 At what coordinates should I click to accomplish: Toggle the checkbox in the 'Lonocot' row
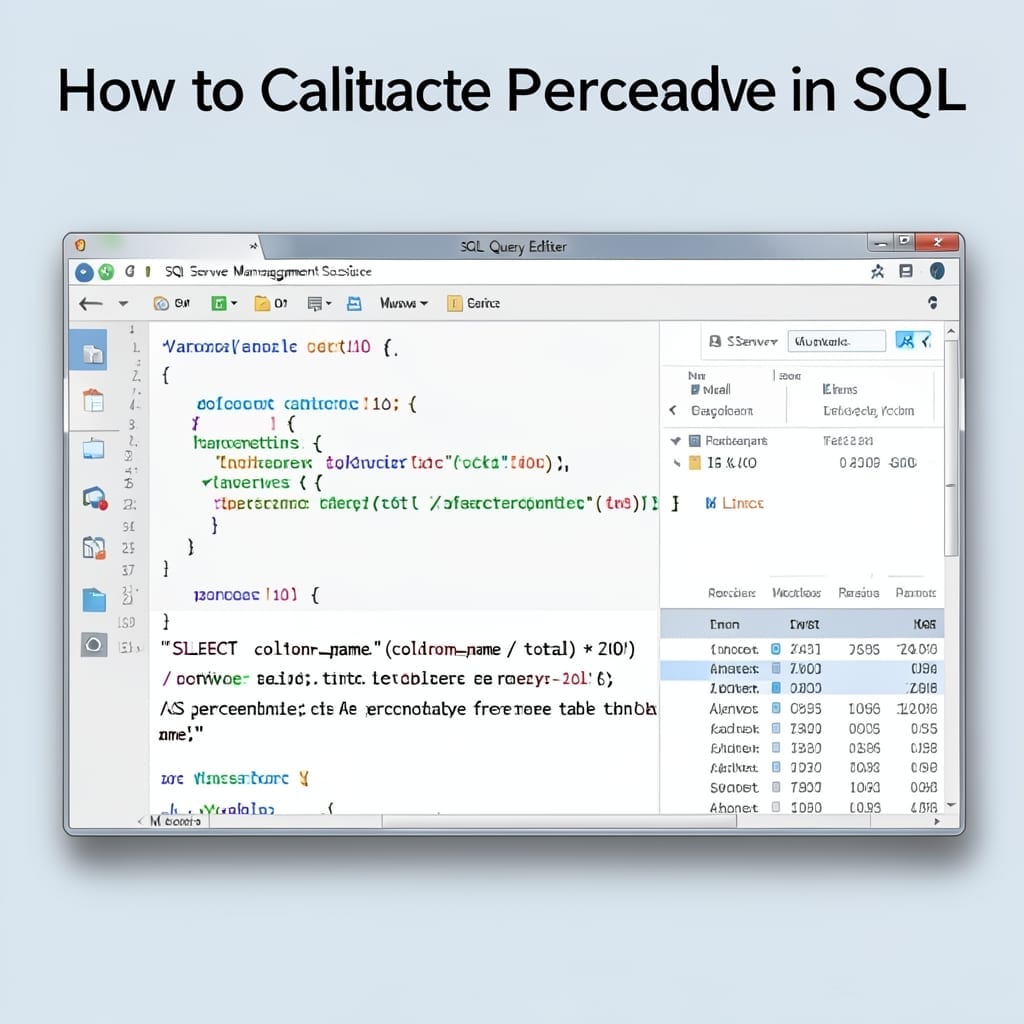coord(776,649)
